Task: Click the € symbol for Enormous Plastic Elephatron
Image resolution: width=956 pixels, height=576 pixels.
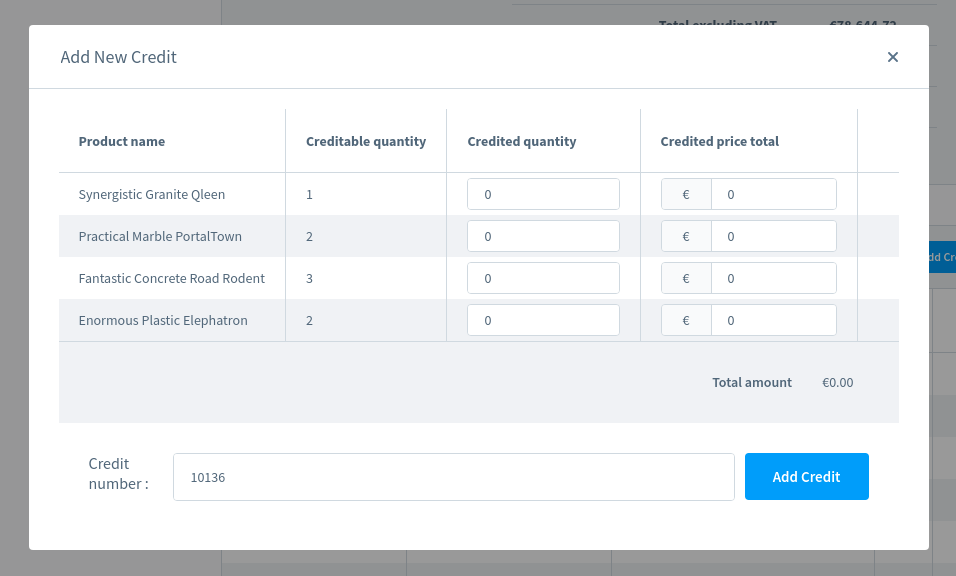Action: click(686, 320)
